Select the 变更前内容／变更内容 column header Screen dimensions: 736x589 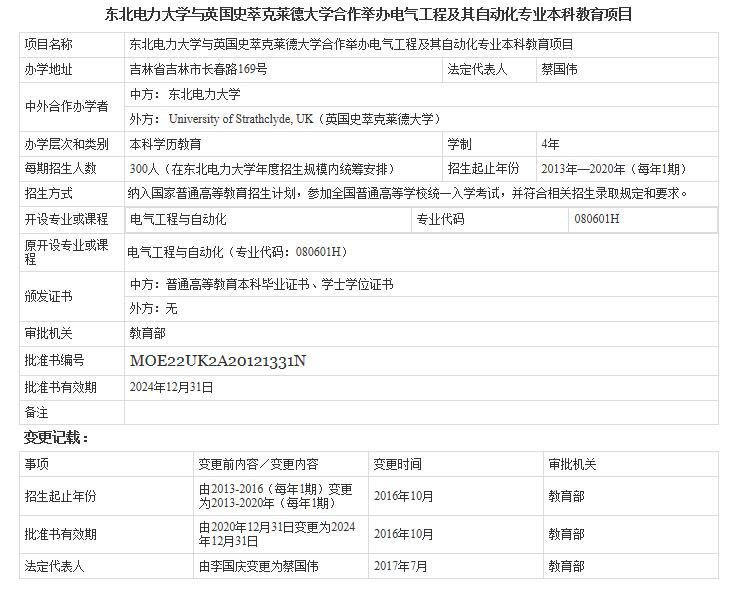pos(258,465)
